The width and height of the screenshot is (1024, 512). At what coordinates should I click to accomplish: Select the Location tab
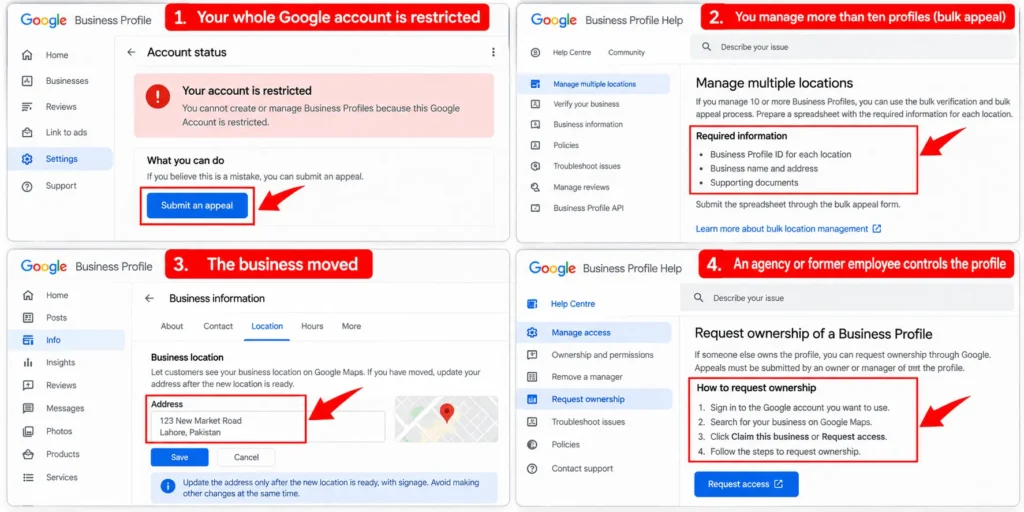pos(267,326)
